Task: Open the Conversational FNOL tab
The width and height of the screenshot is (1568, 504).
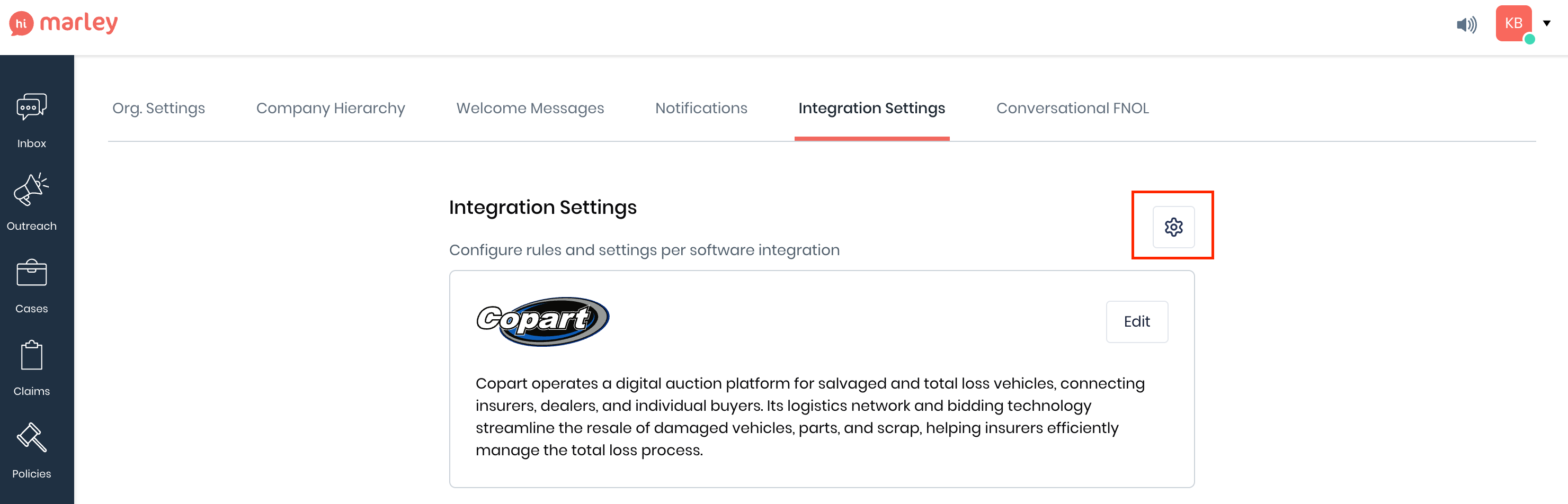Action: (1072, 109)
